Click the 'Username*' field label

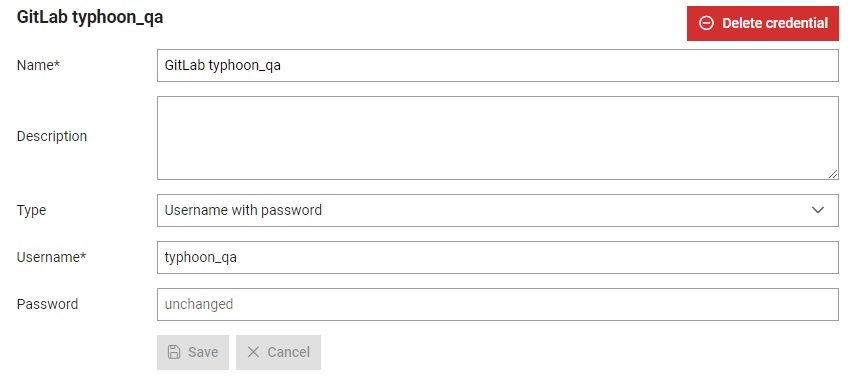coord(51,257)
